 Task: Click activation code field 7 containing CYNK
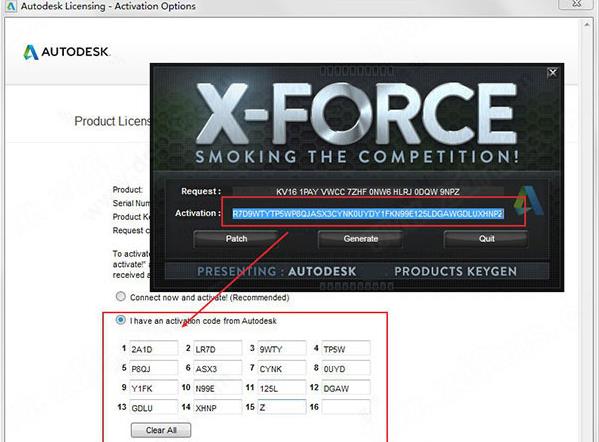[x=282, y=369]
